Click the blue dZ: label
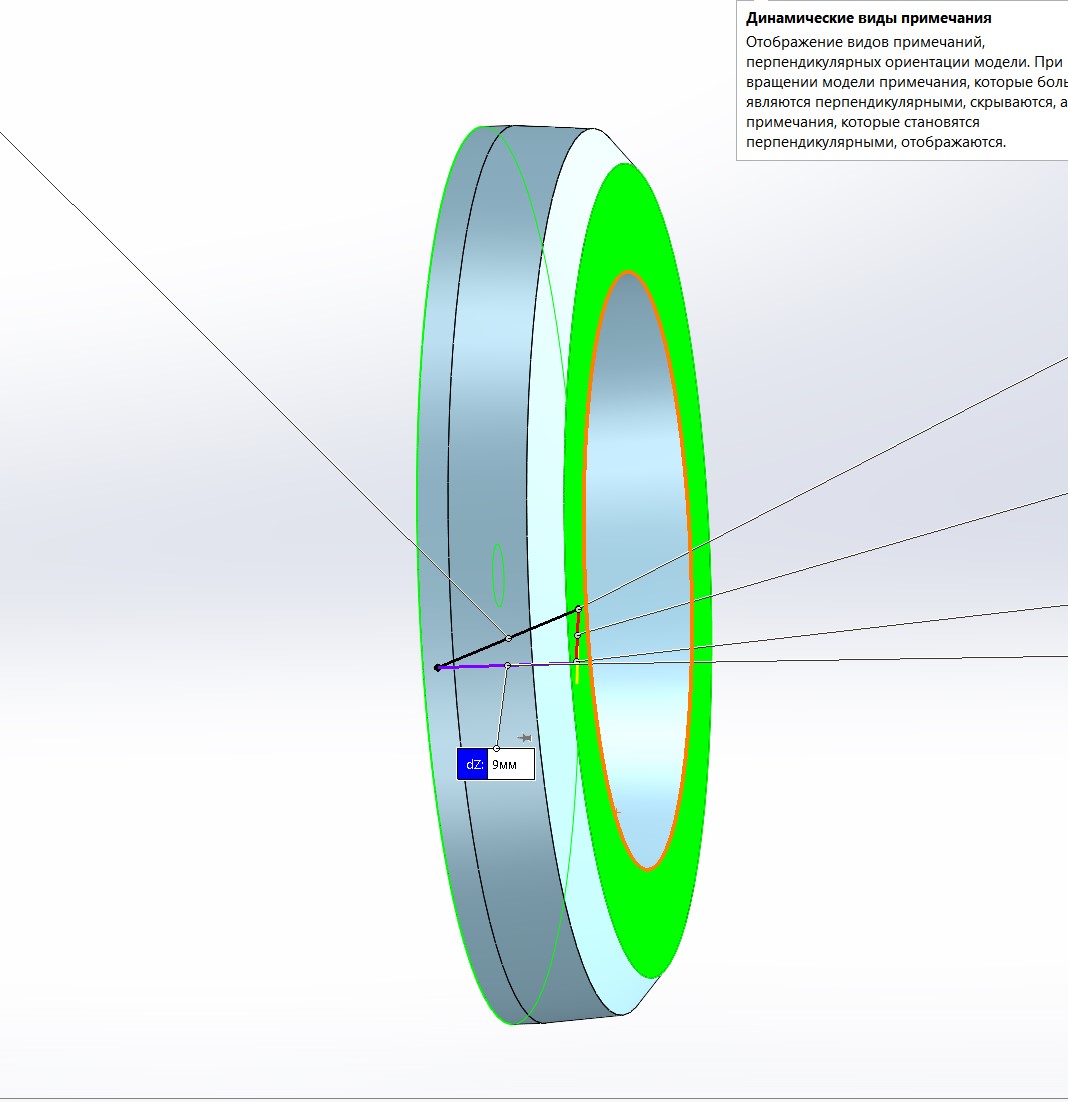 472,765
